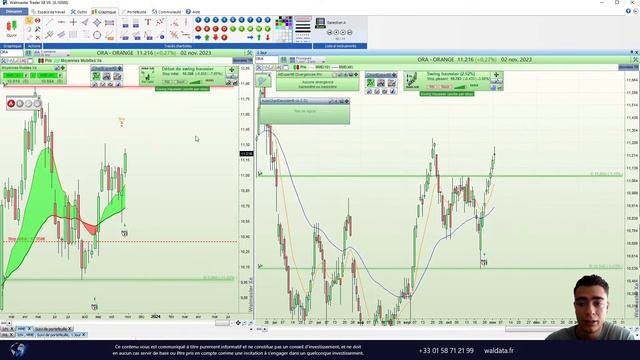Viewport: 640px width, 360px height.
Task: Select the rectangle channel drawing tool
Action: tap(109, 22)
